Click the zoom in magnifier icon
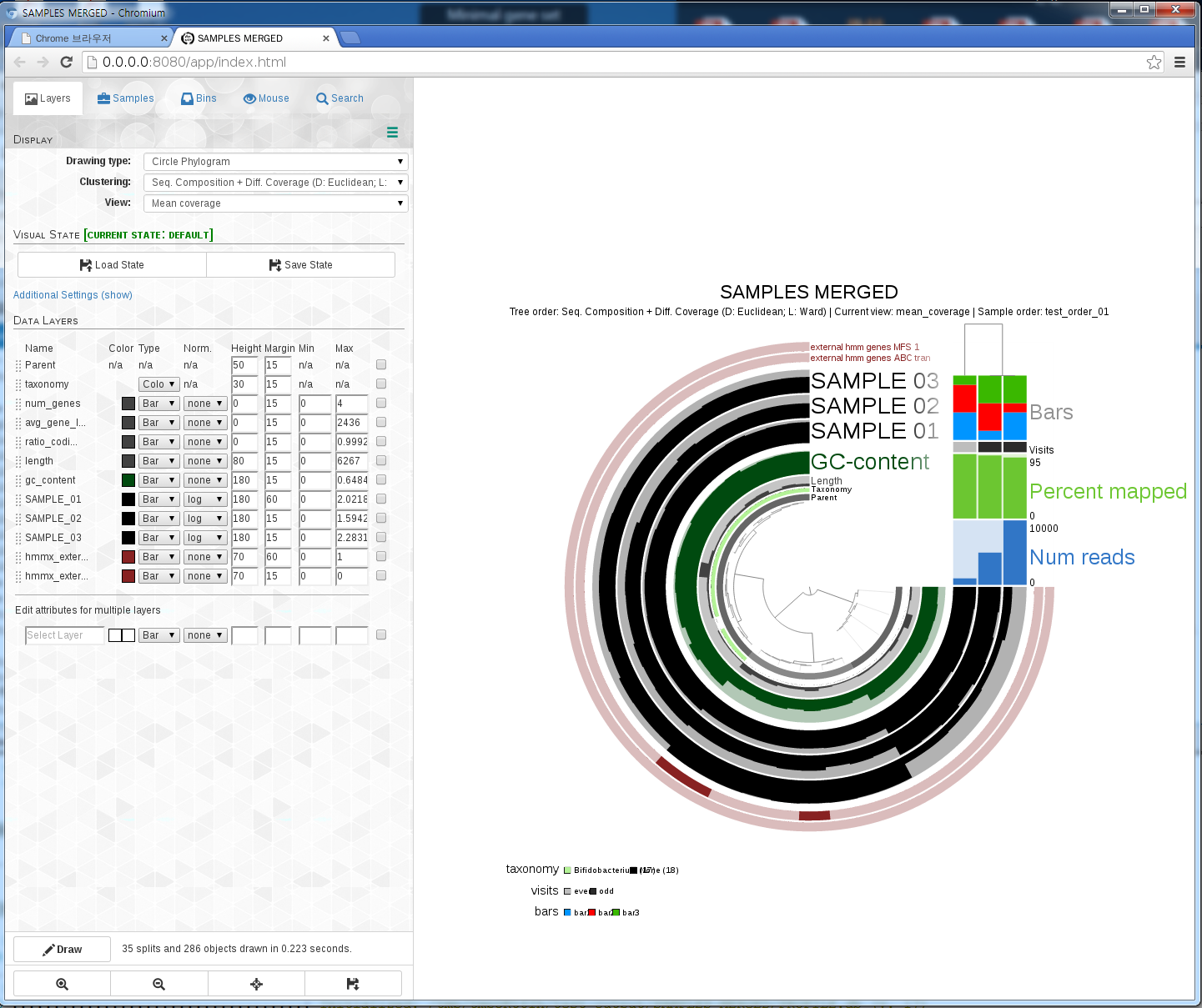 [x=62, y=984]
